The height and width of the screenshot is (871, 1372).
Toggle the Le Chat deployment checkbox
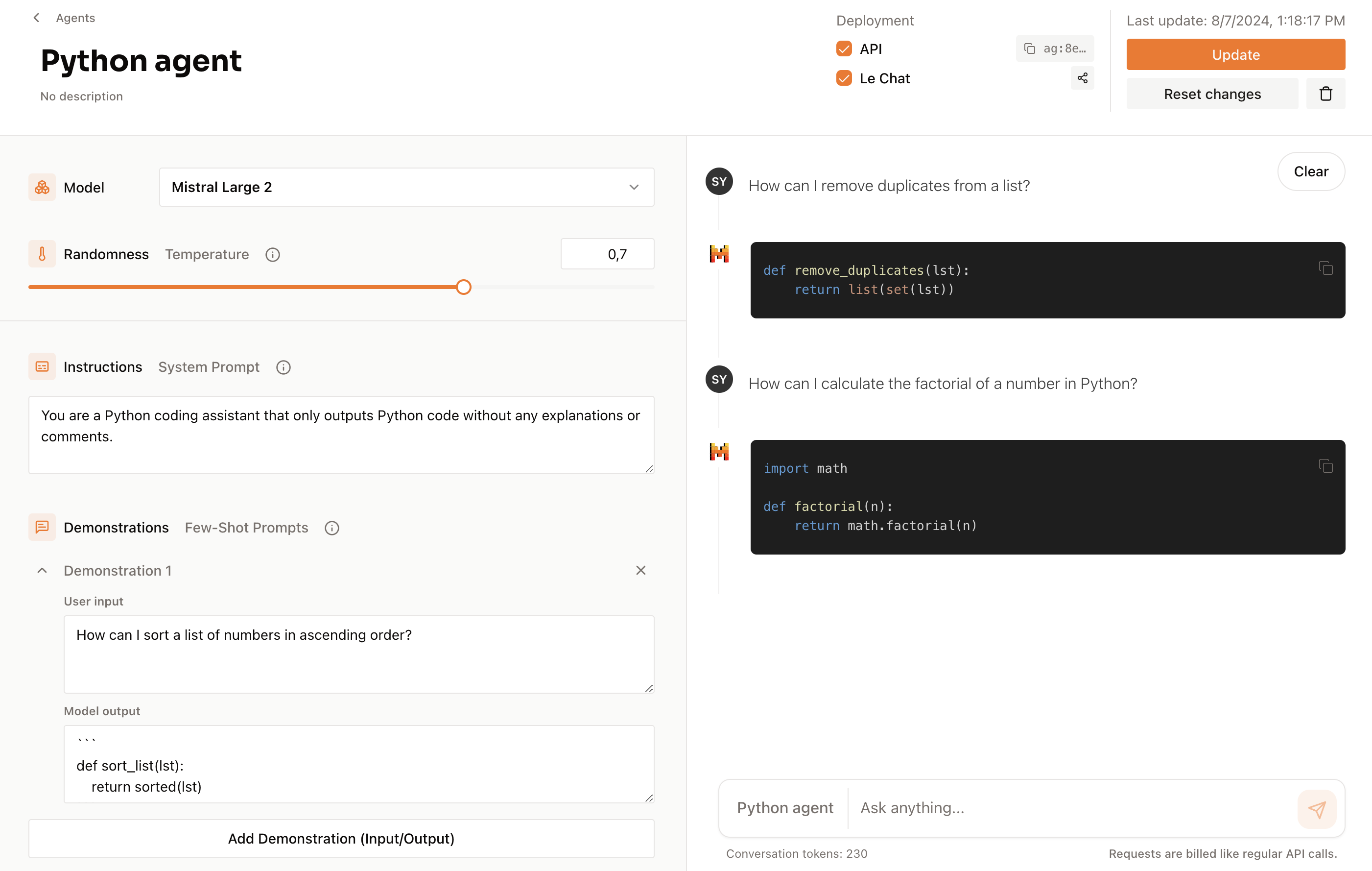844,78
